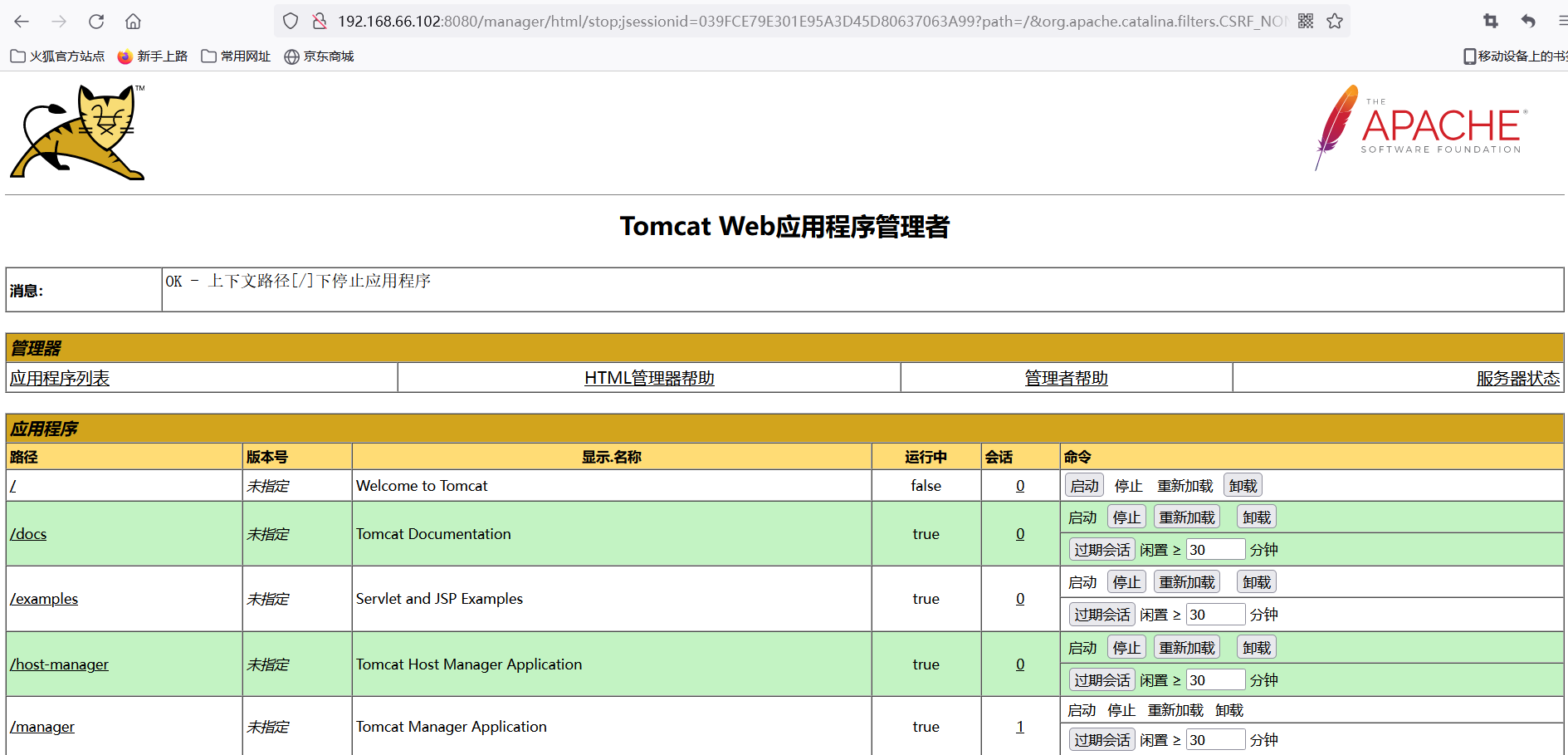The image size is (1568, 755).
Task: Reload the /host-manager application
Action: tap(1187, 648)
